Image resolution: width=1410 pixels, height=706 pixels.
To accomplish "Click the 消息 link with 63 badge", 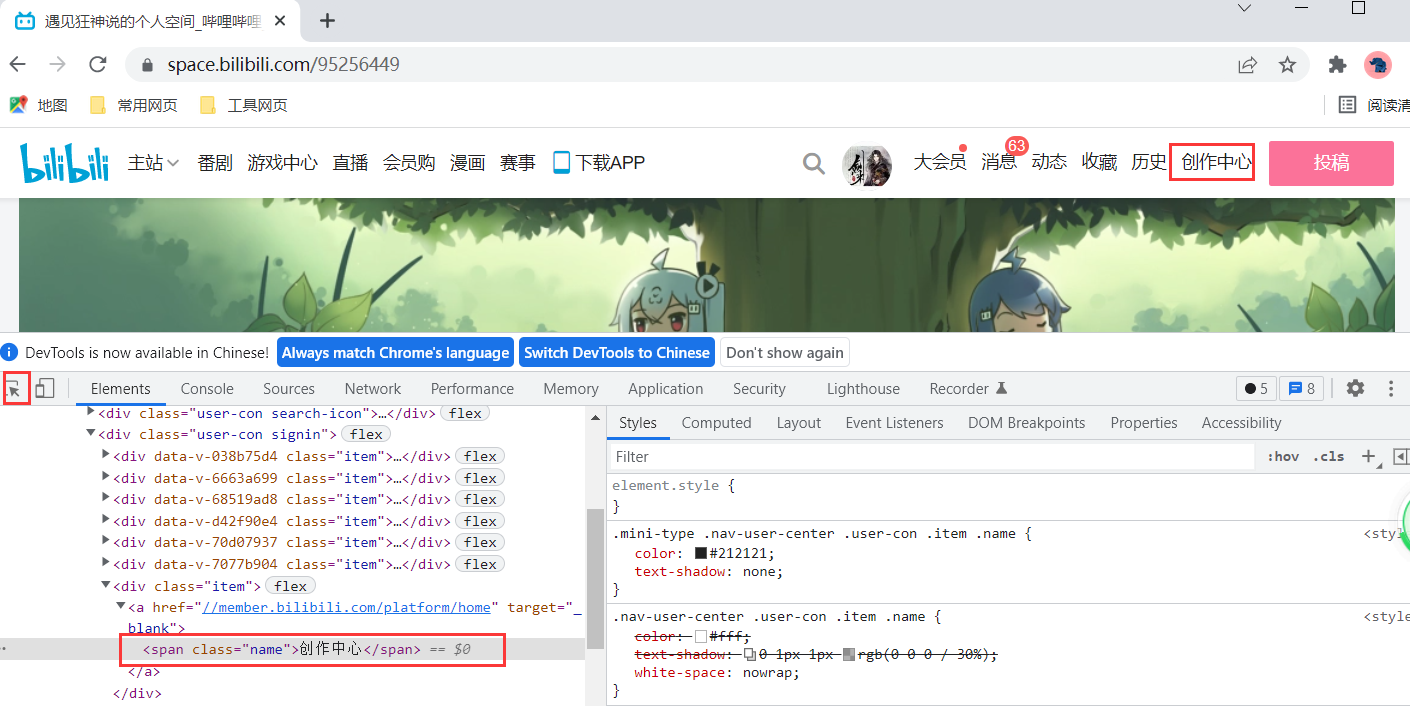I will point(999,162).
